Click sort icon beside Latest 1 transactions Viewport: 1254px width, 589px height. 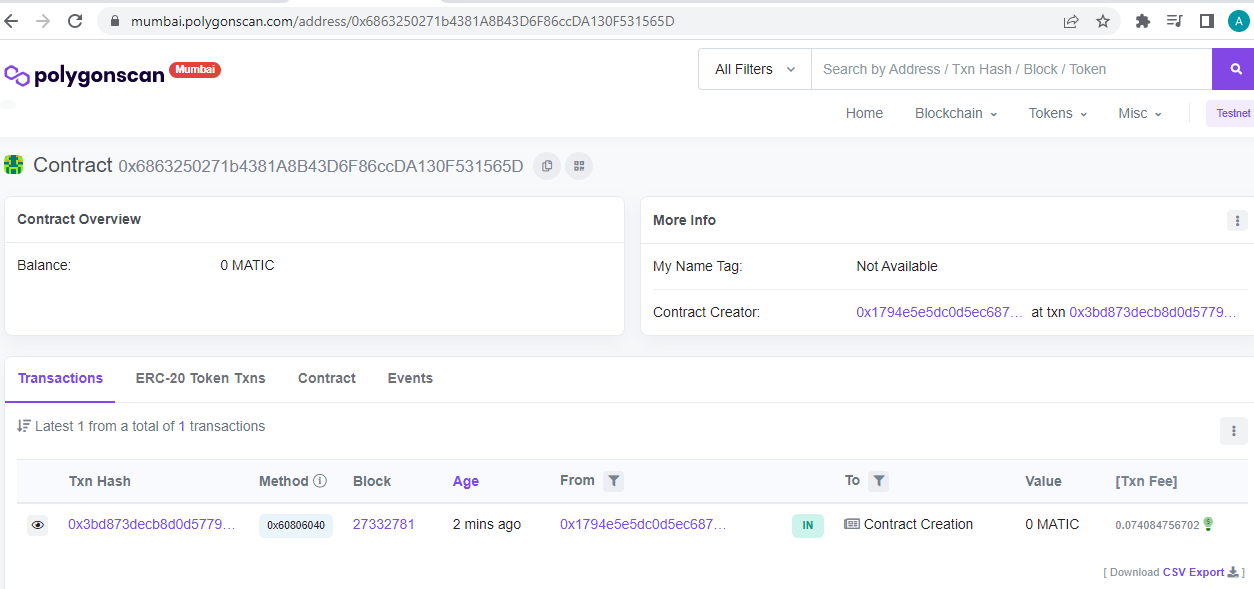[x=24, y=426]
